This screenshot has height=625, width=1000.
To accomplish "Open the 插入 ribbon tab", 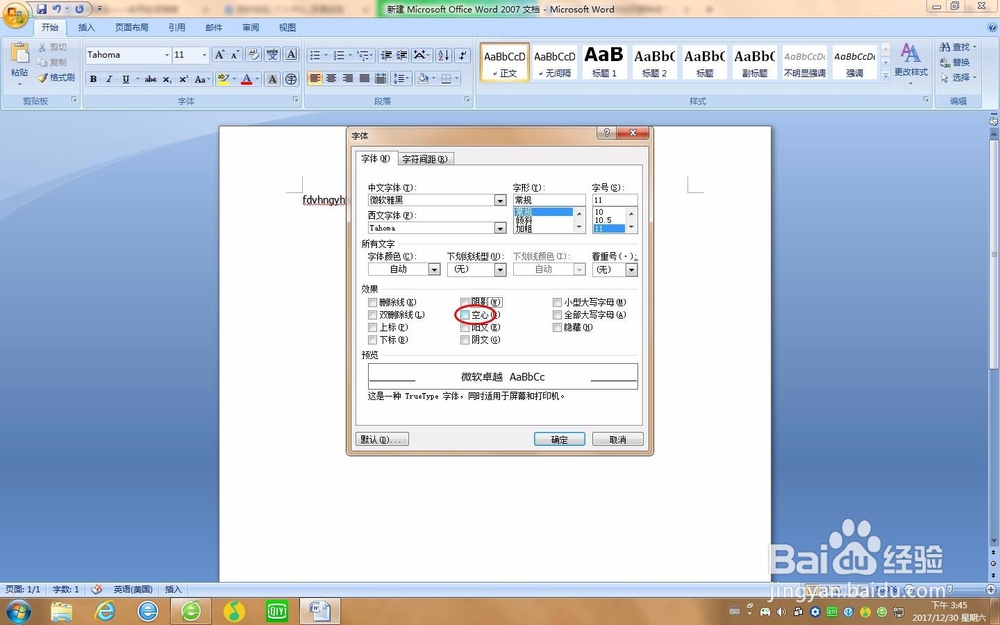I will click(86, 27).
